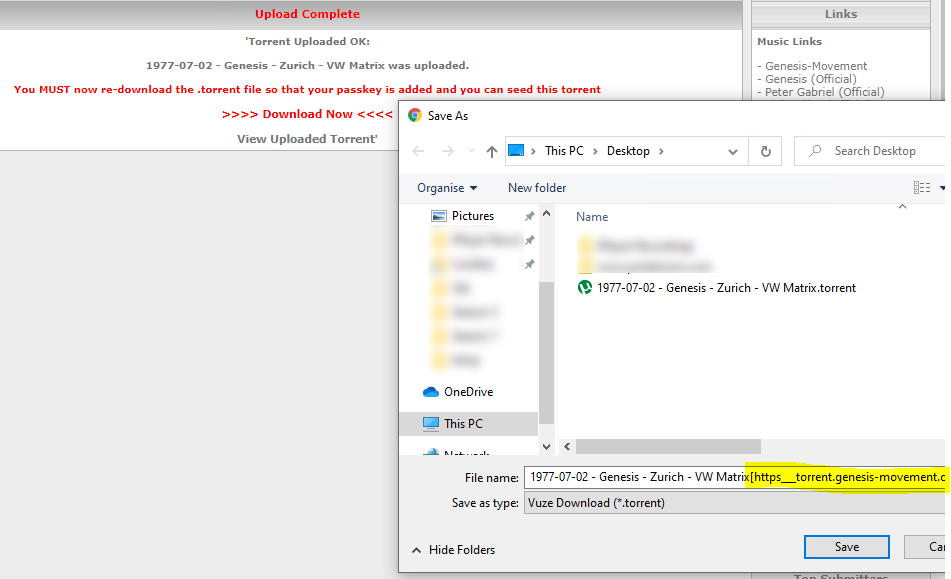Click the horizontal scrollbar in file list
951x579 pixels.
(668, 447)
